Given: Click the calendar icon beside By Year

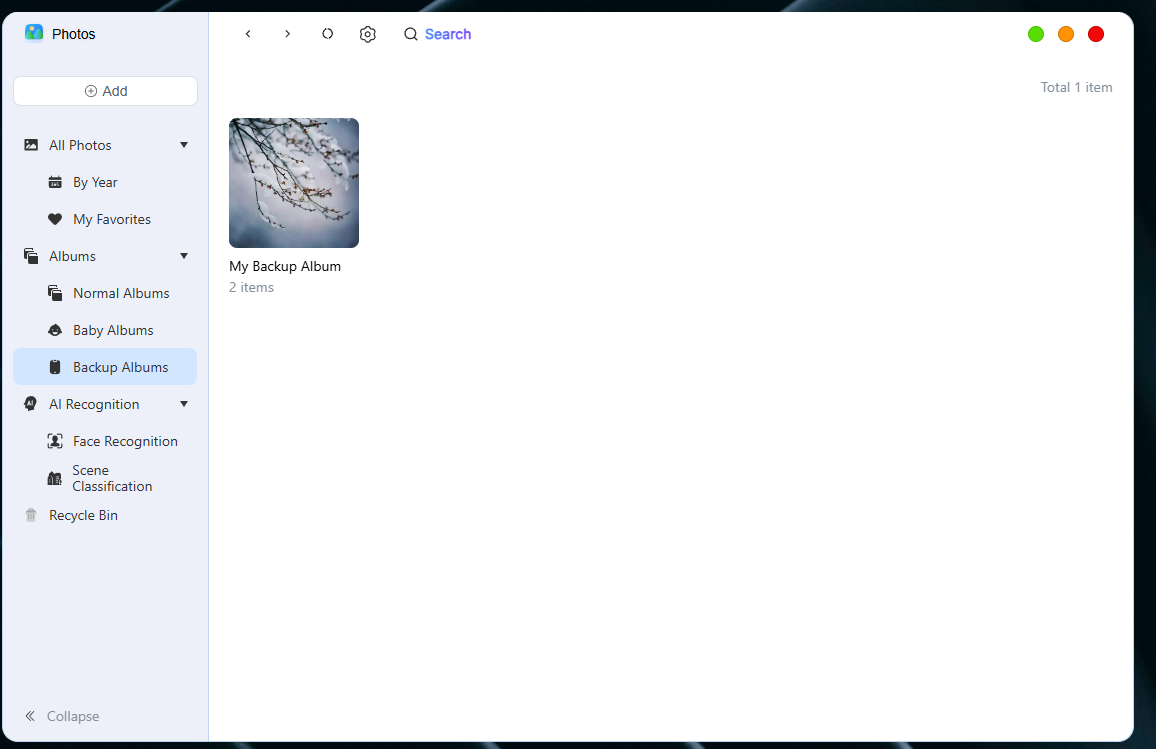Looking at the screenshot, I should (x=55, y=182).
